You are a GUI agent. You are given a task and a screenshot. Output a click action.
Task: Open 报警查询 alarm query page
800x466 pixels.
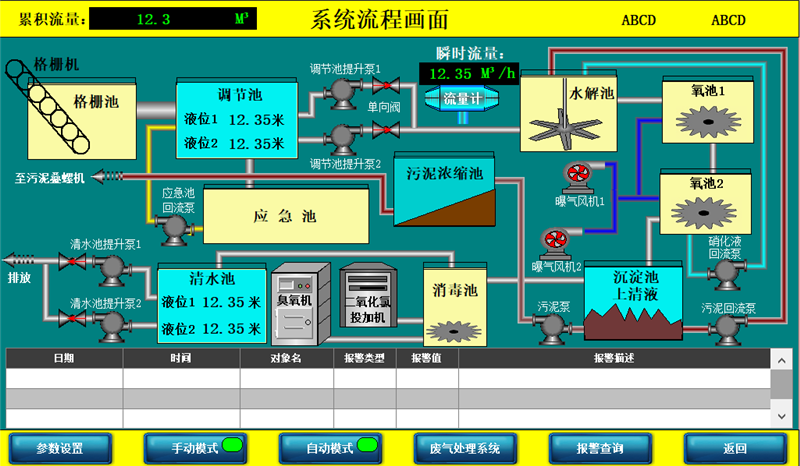click(x=600, y=448)
